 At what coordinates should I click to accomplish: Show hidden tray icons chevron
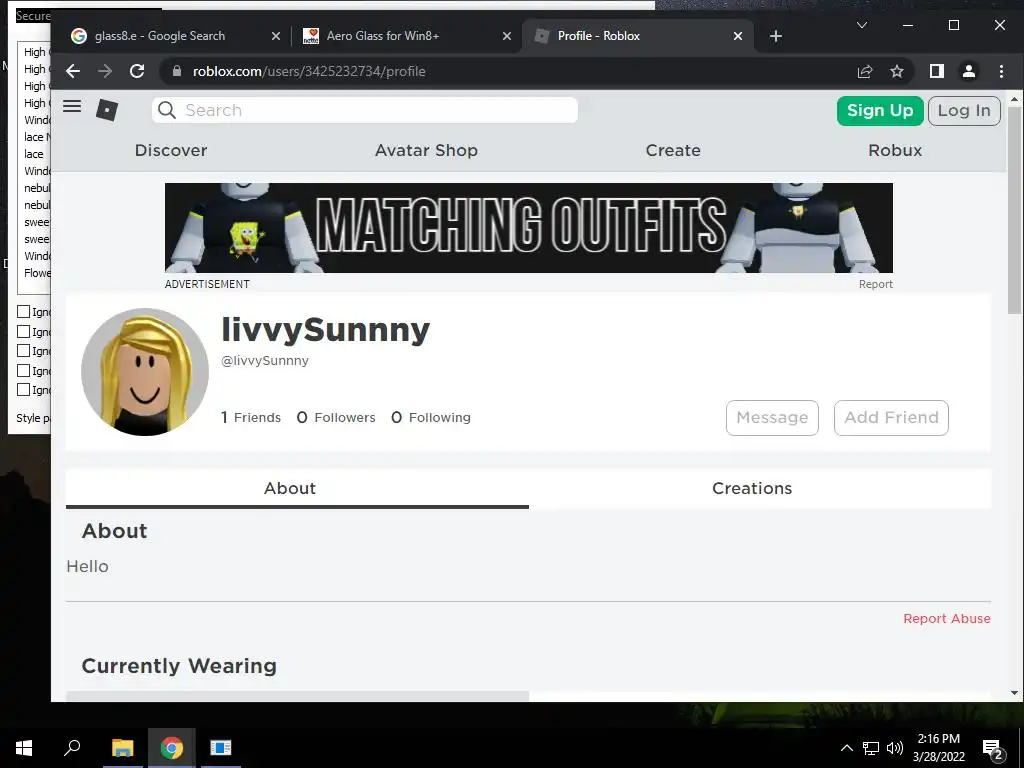tap(846, 748)
